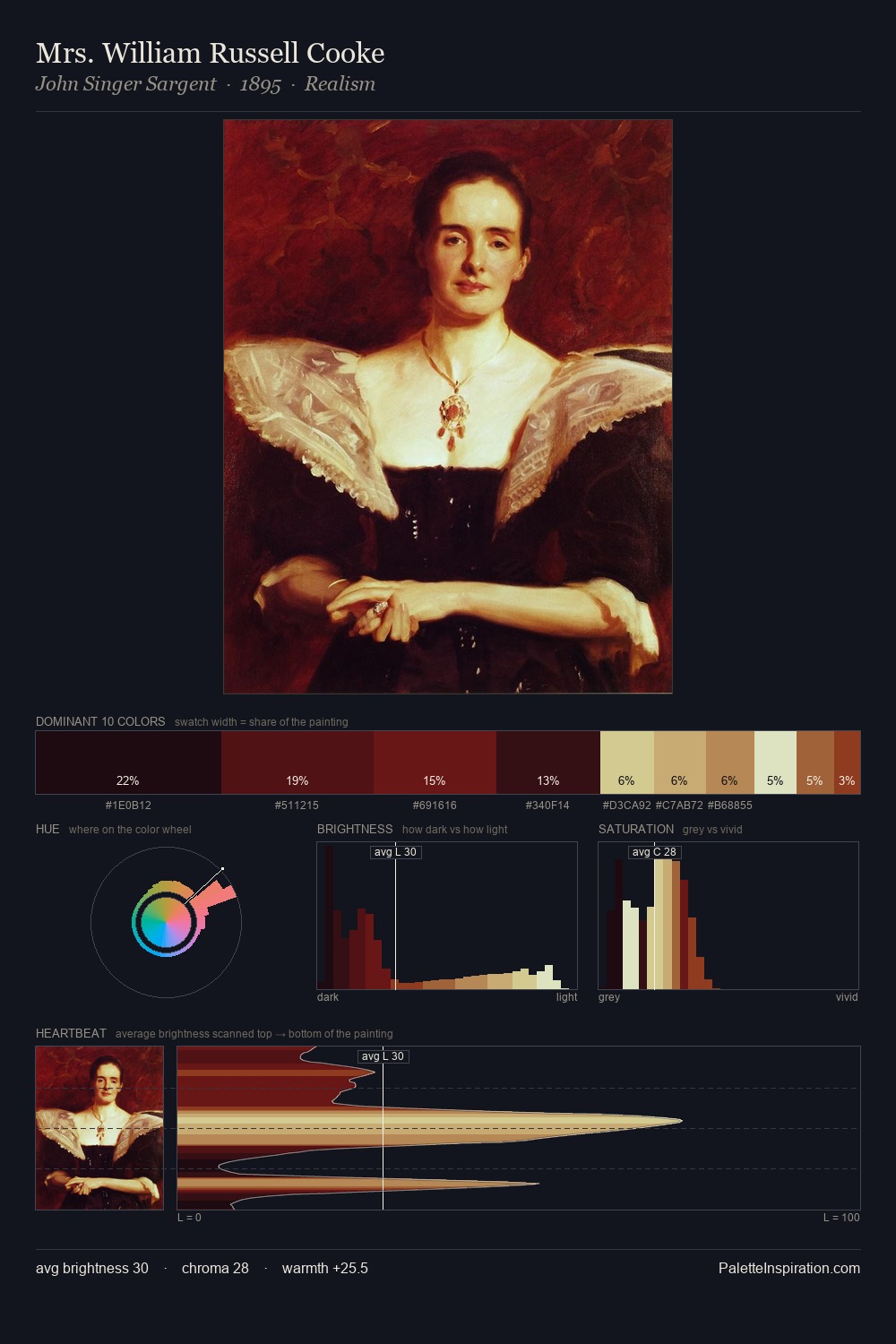Click the avg C 28 label
This screenshot has width=896, height=1344.
[654, 852]
